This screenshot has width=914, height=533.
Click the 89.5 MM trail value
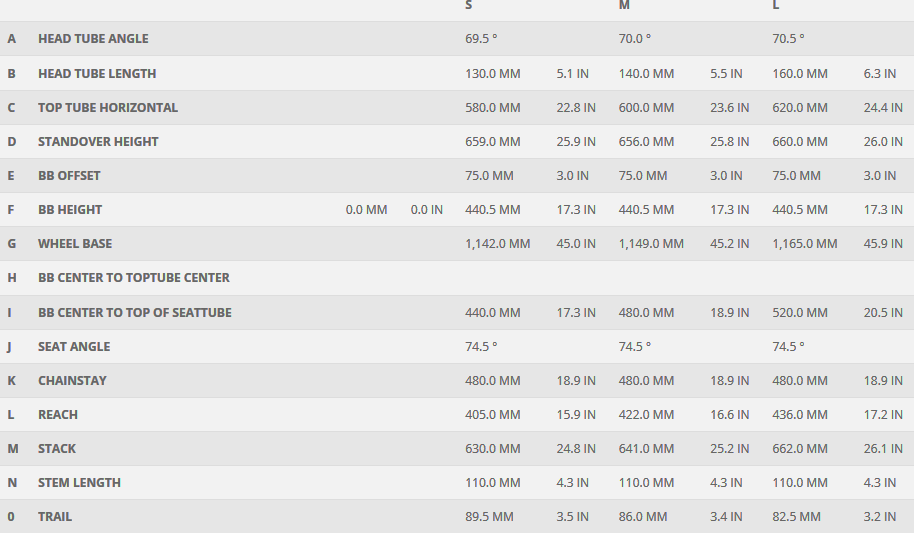[489, 517]
